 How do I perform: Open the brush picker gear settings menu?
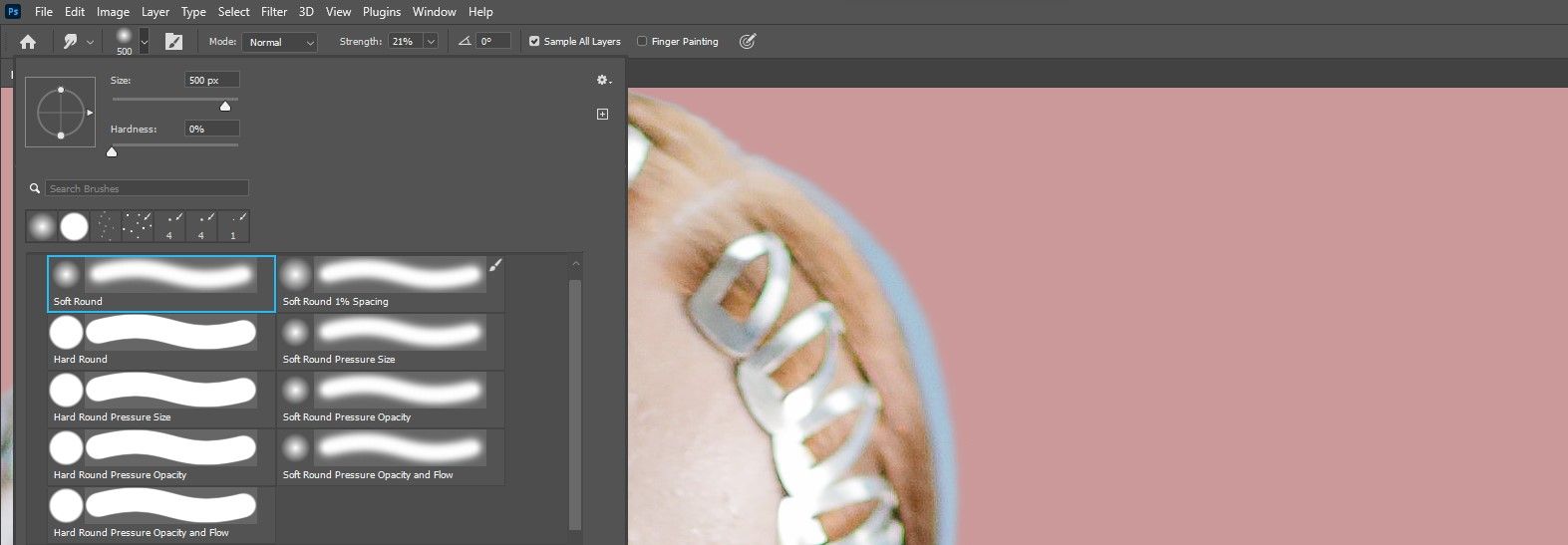click(x=604, y=80)
